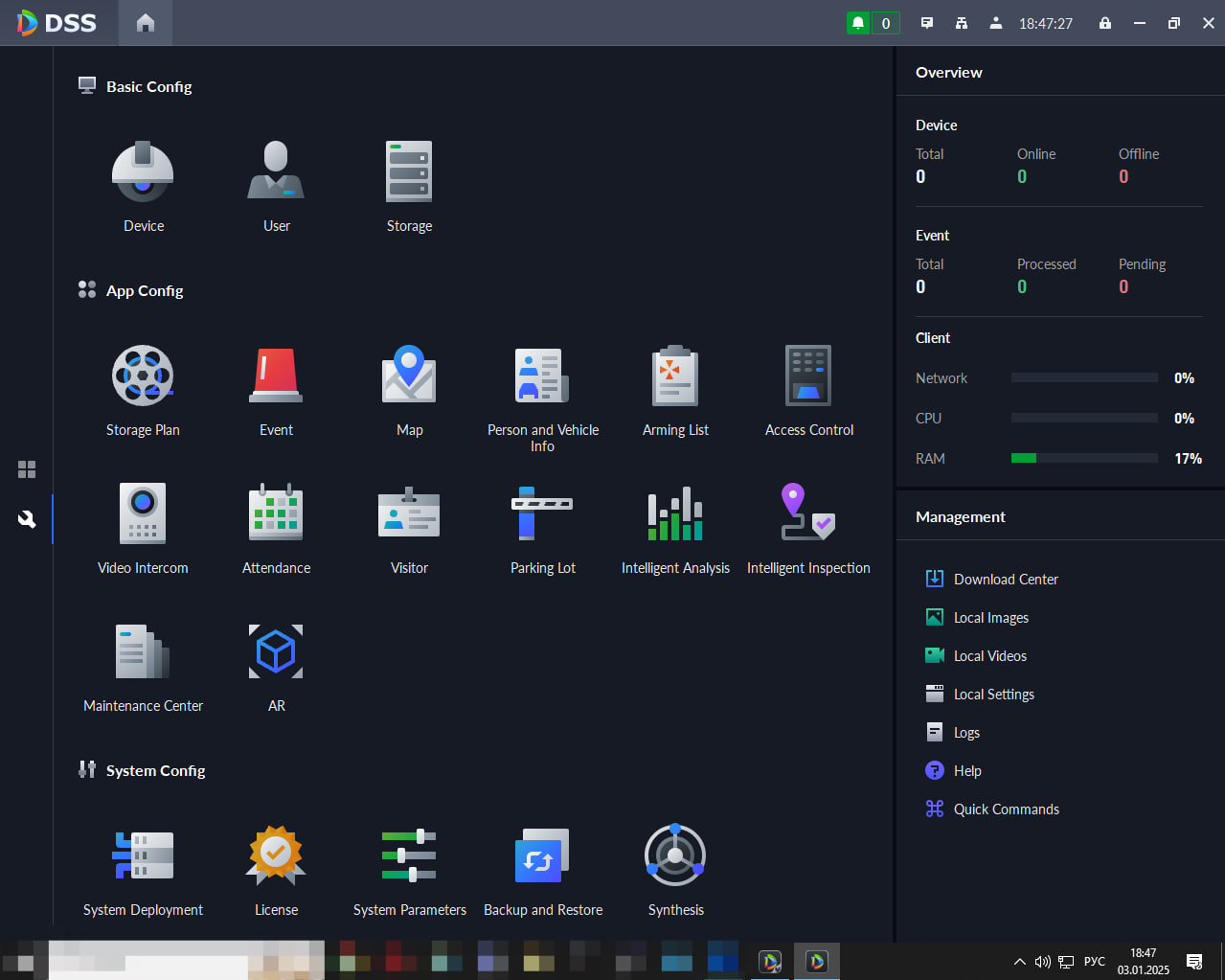This screenshot has height=980, width=1225.
Task: Open the Storage Plan module
Action: (143, 376)
